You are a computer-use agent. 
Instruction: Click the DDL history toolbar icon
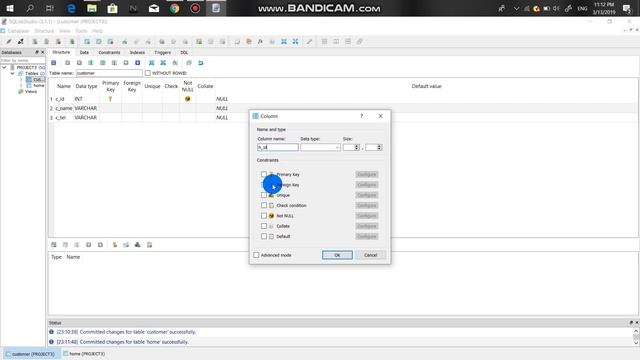coord(249,42)
